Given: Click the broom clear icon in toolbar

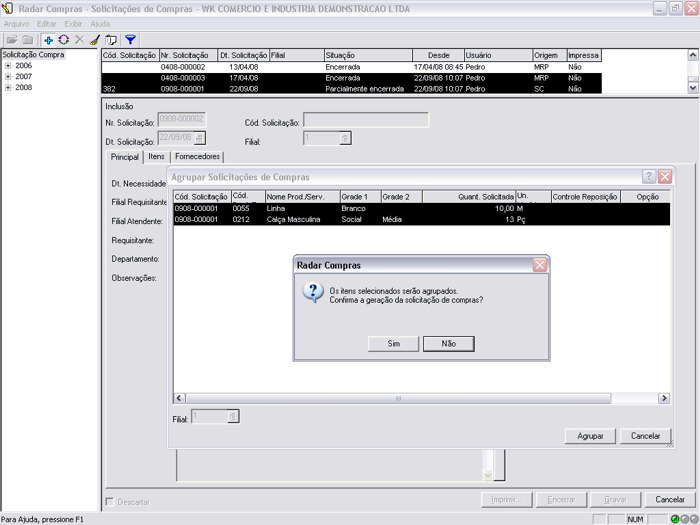Looking at the screenshot, I should tap(94, 39).
